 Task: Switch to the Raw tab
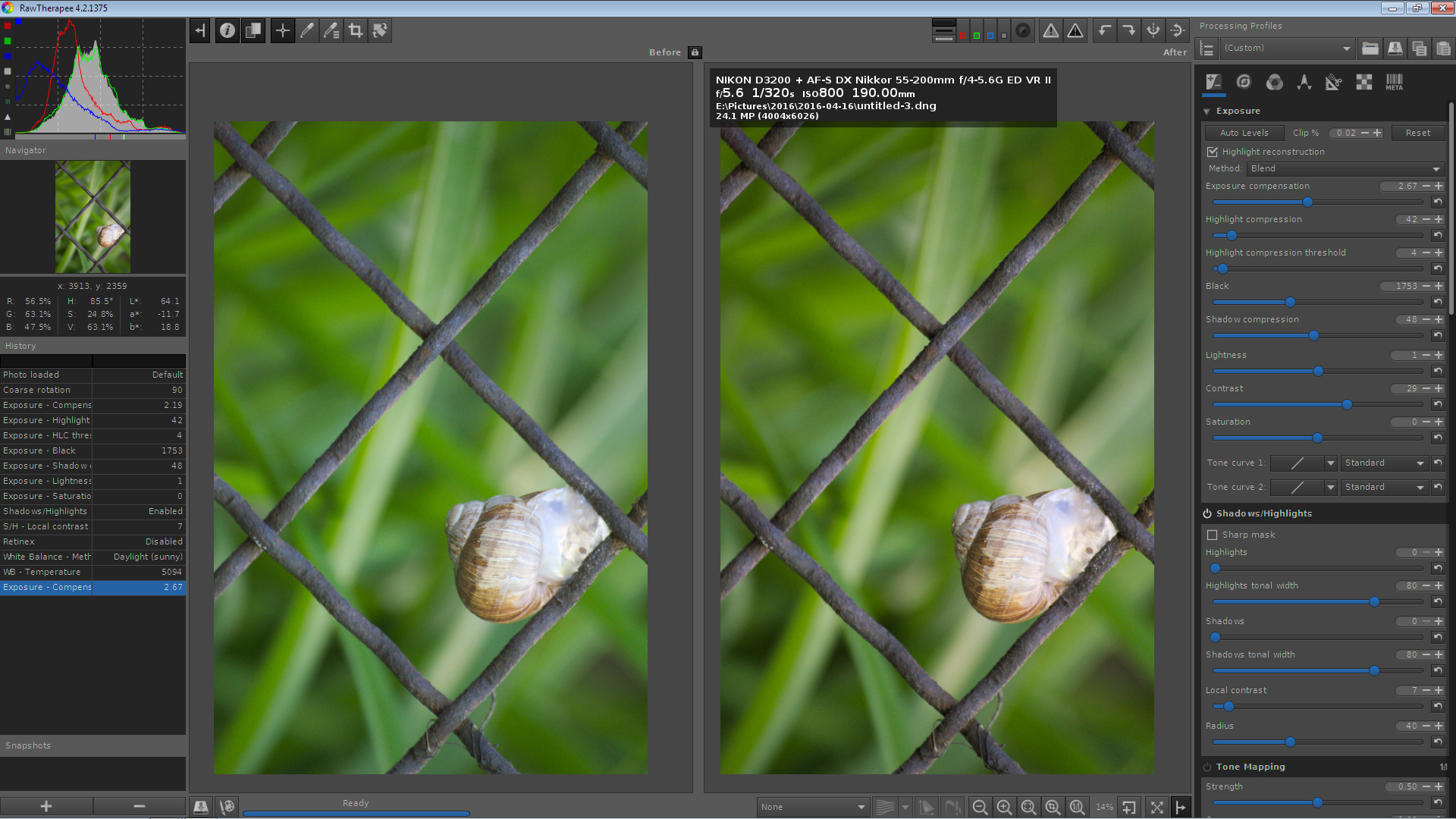click(x=1364, y=82)
